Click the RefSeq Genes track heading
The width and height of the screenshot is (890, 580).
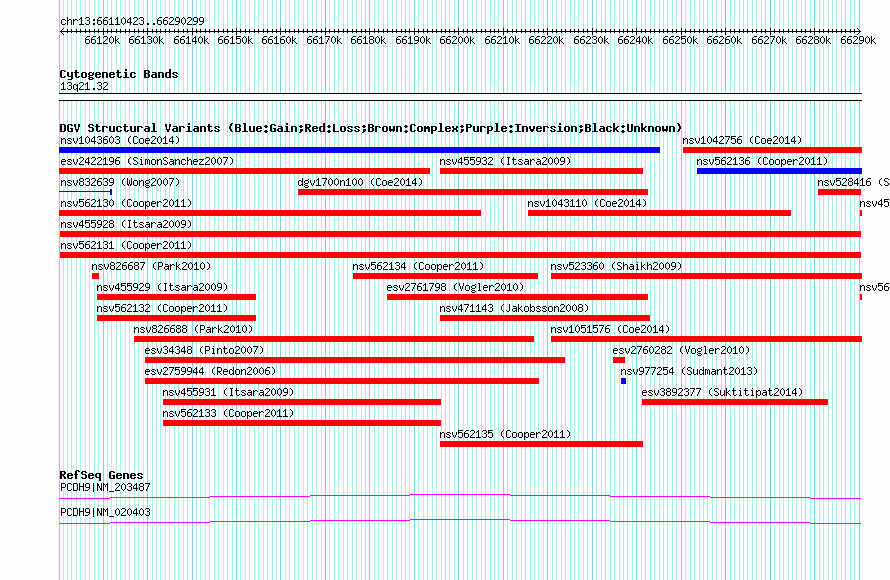pos(102,475)
